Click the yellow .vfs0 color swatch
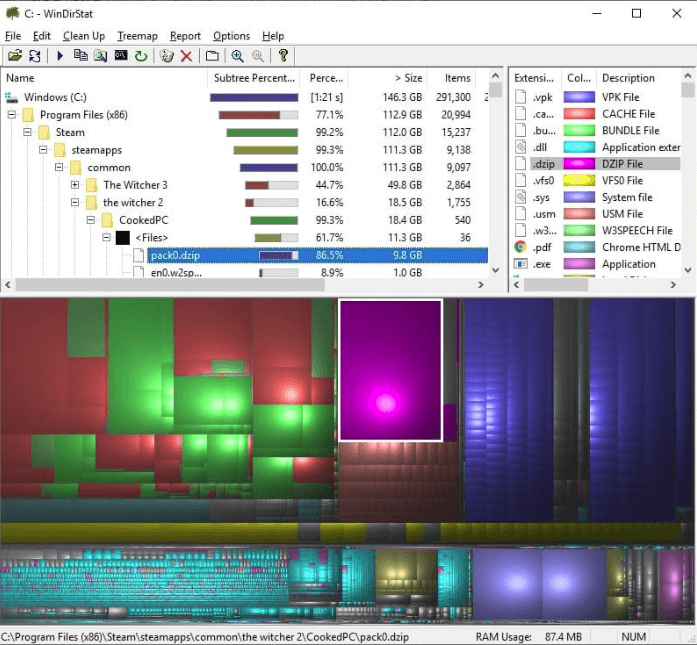697x645 pixels. [579, 180]
